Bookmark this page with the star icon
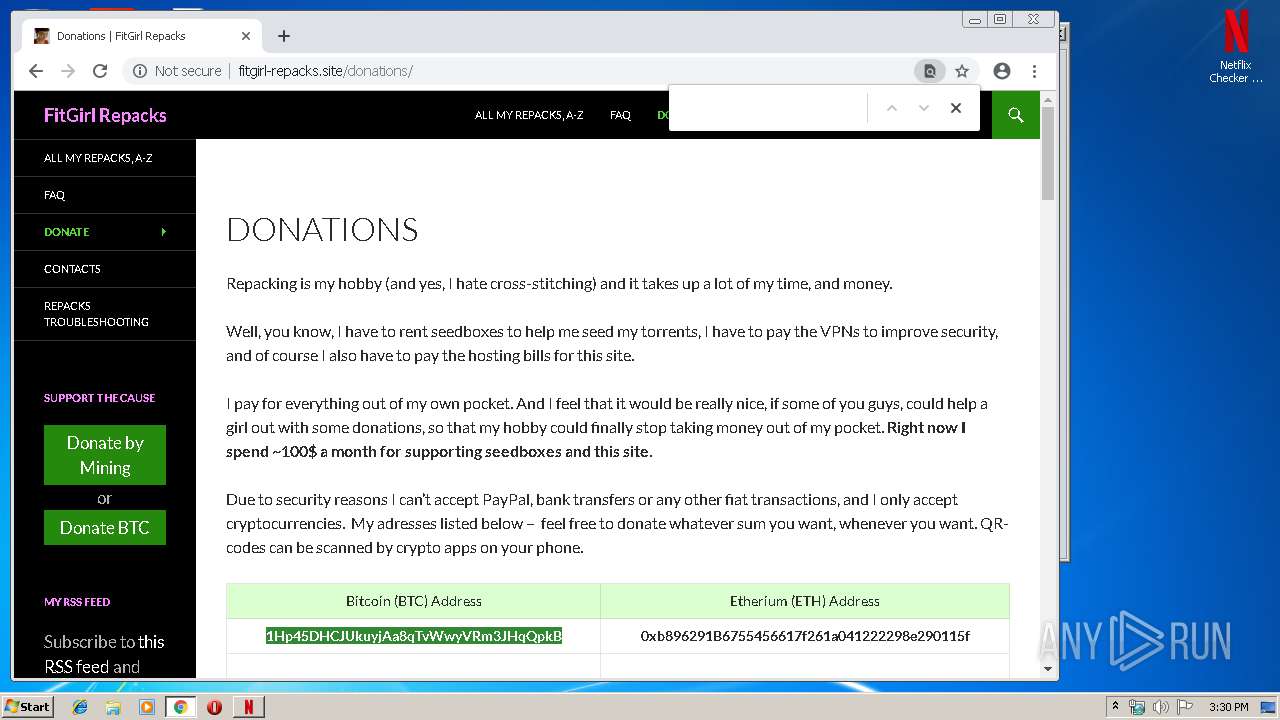Screen dimensions: 1280x720 coord(962,71)
